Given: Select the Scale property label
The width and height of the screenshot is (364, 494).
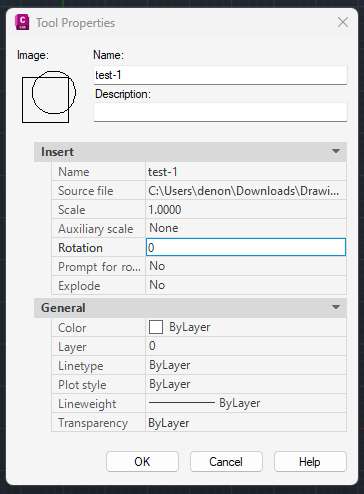Looking at the screenshot, I should 72,210.
